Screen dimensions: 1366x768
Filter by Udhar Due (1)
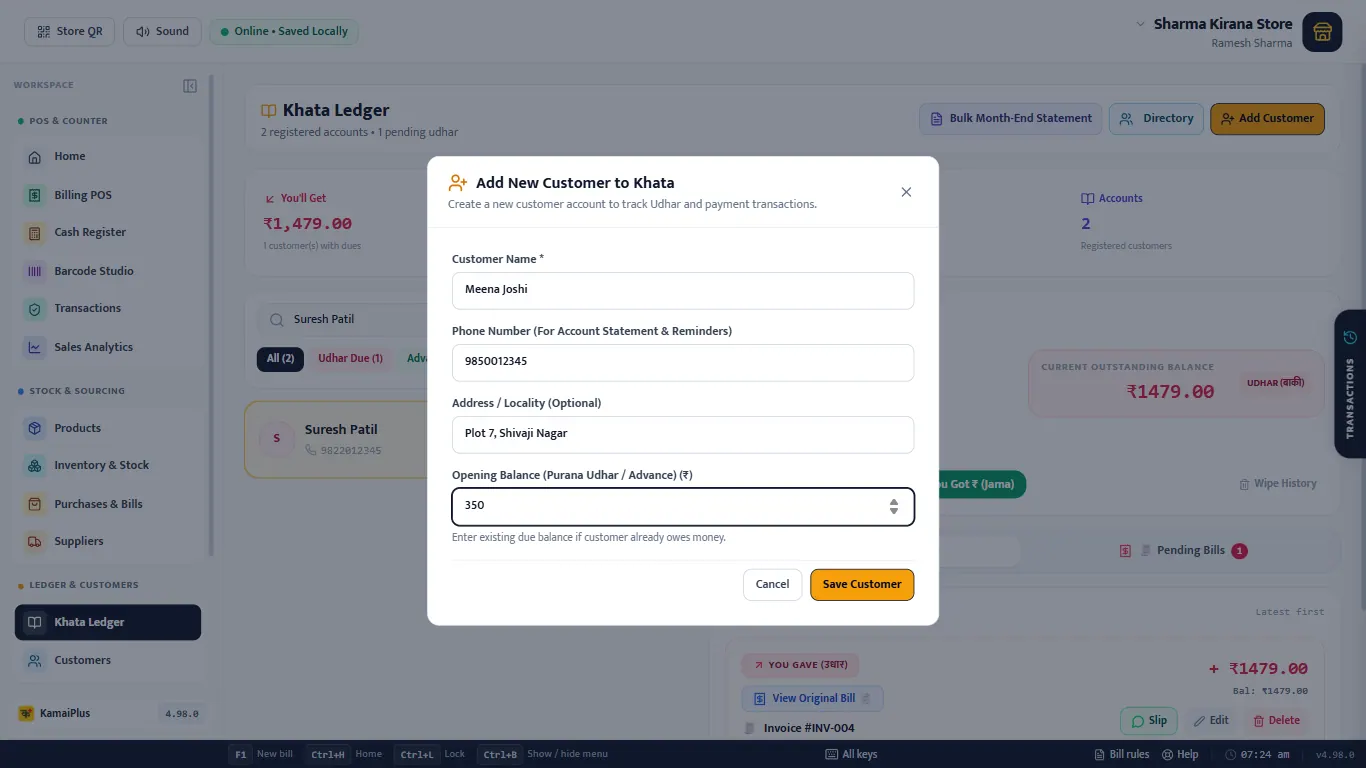[x=350, y=359]
